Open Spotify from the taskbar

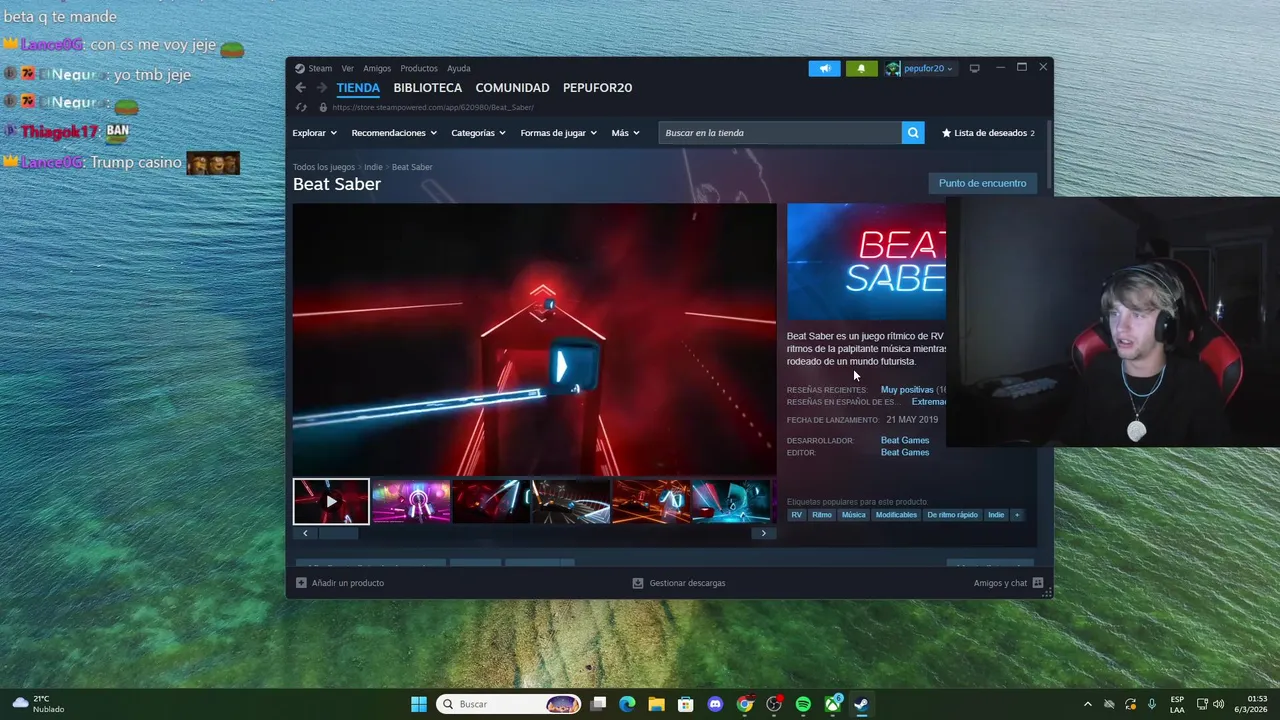(803, 704)
